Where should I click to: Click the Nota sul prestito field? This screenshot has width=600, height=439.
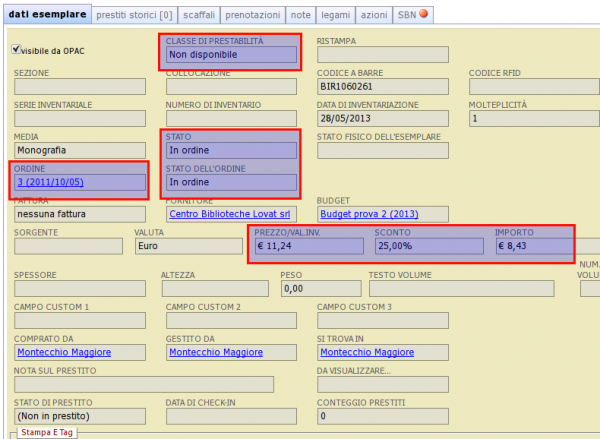(143, 384)
